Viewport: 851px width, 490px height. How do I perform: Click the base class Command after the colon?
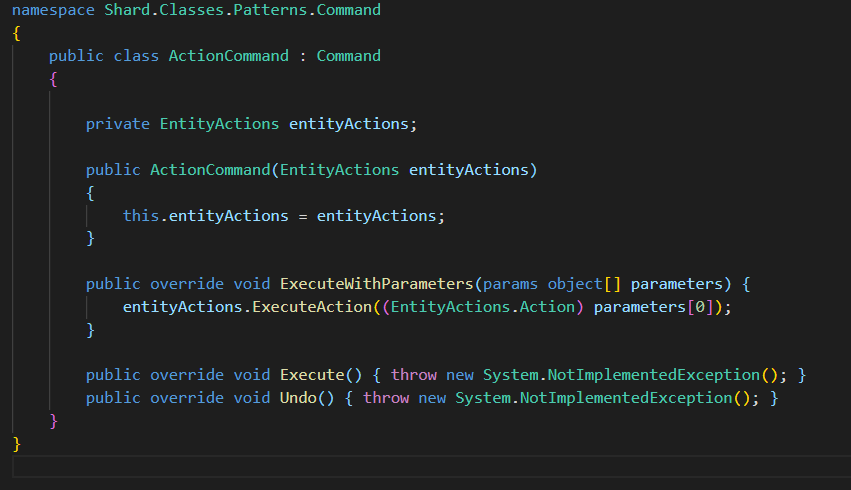(x=348, y=56)
